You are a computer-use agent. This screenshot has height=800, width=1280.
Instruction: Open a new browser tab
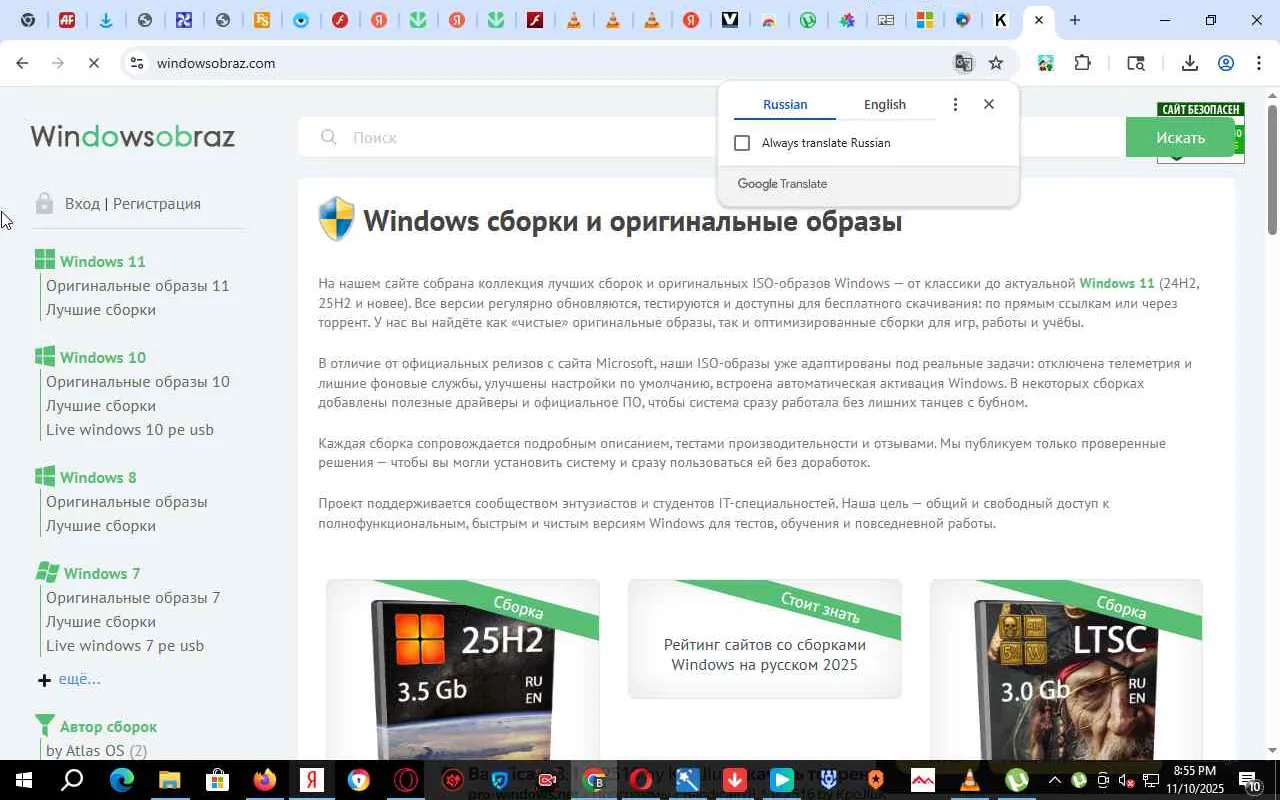click(1075, 20)
